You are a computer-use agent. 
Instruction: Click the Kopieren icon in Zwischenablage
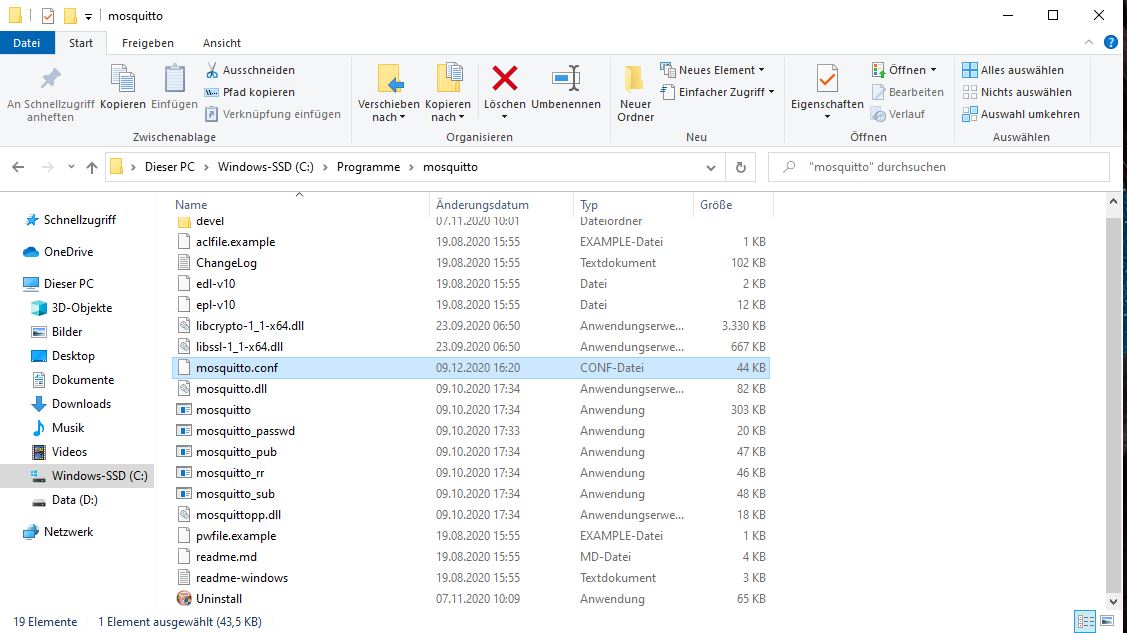tap(123, 79)
